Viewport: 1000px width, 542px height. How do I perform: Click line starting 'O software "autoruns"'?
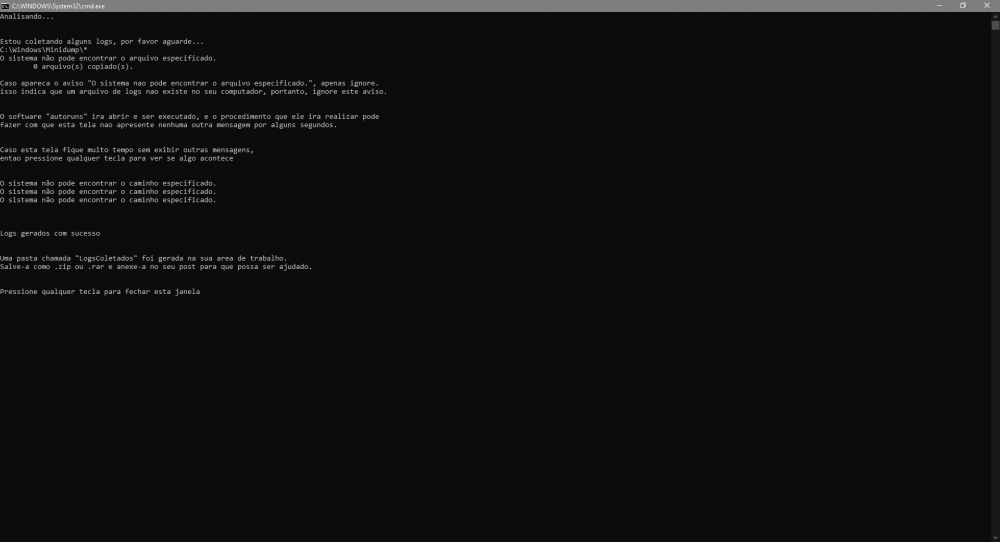[x=189, y=117]
